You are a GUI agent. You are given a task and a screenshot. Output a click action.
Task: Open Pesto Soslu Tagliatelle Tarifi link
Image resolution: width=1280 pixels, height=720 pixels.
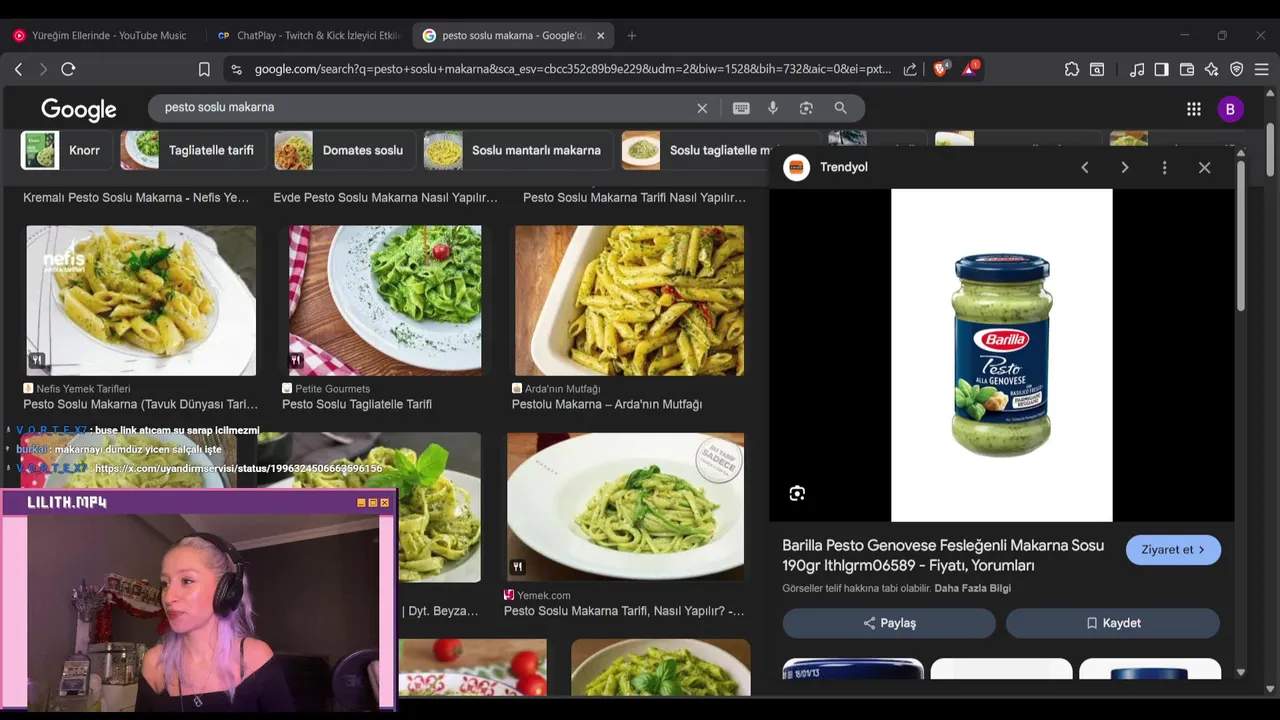pos(357,404)
